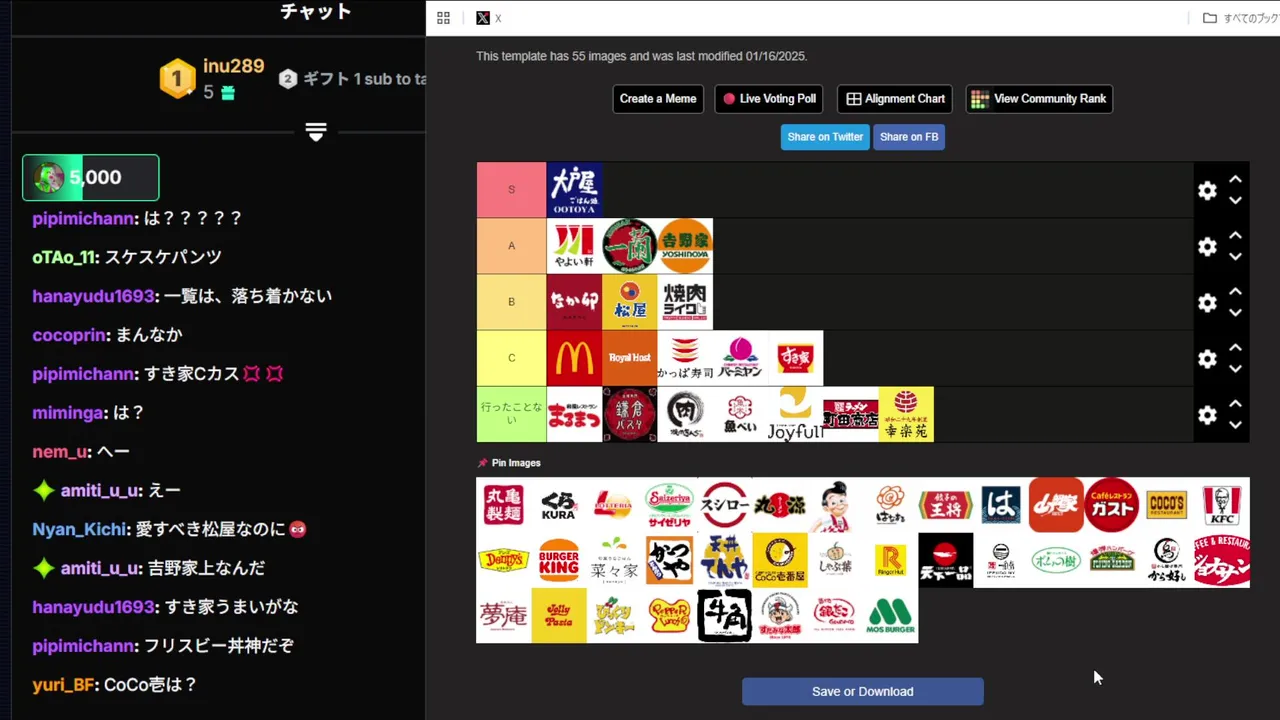Open settings gear for B tier row
The width and height of the screenshot is (1280, 720).
[x=1207, y=302]
